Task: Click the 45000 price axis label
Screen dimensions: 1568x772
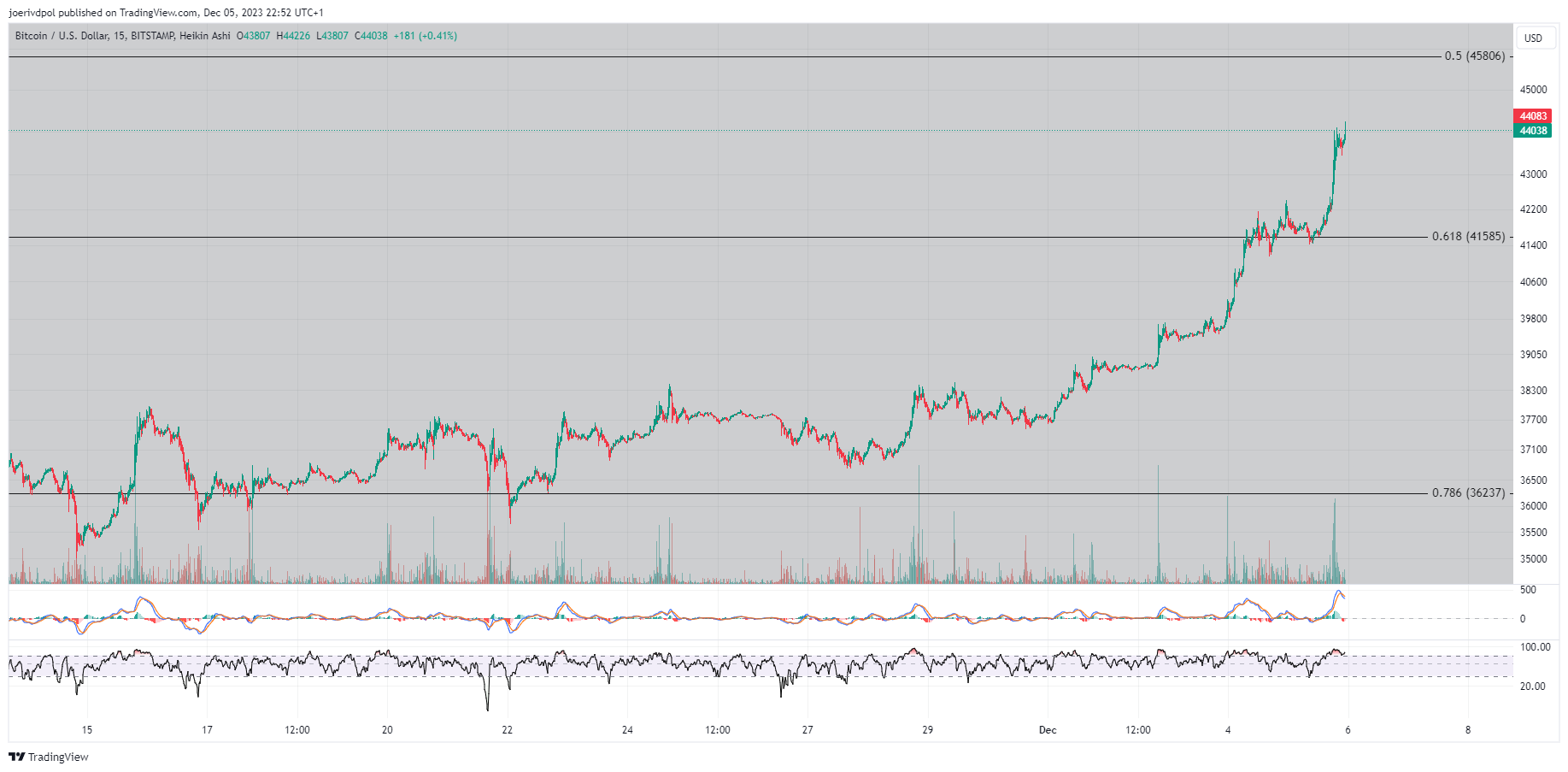Action: coord(1533,90)
